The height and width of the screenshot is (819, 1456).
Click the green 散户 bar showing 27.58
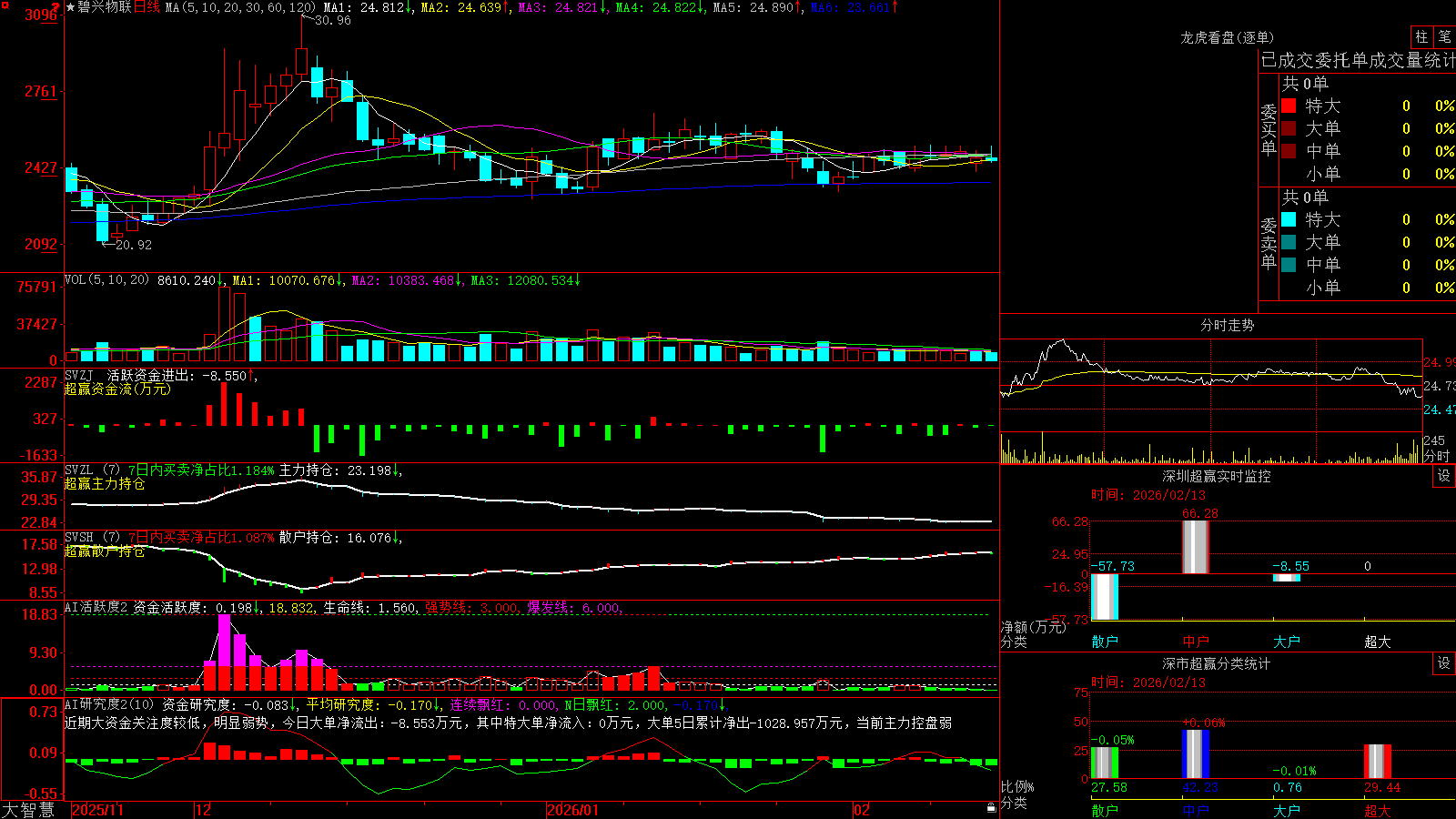(x=1105, y=763)
